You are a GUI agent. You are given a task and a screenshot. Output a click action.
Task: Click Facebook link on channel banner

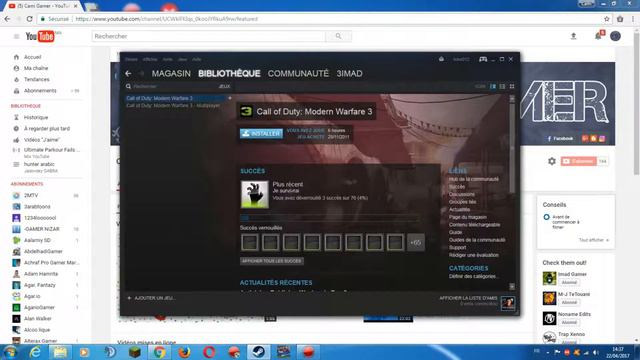coord(560,139)
